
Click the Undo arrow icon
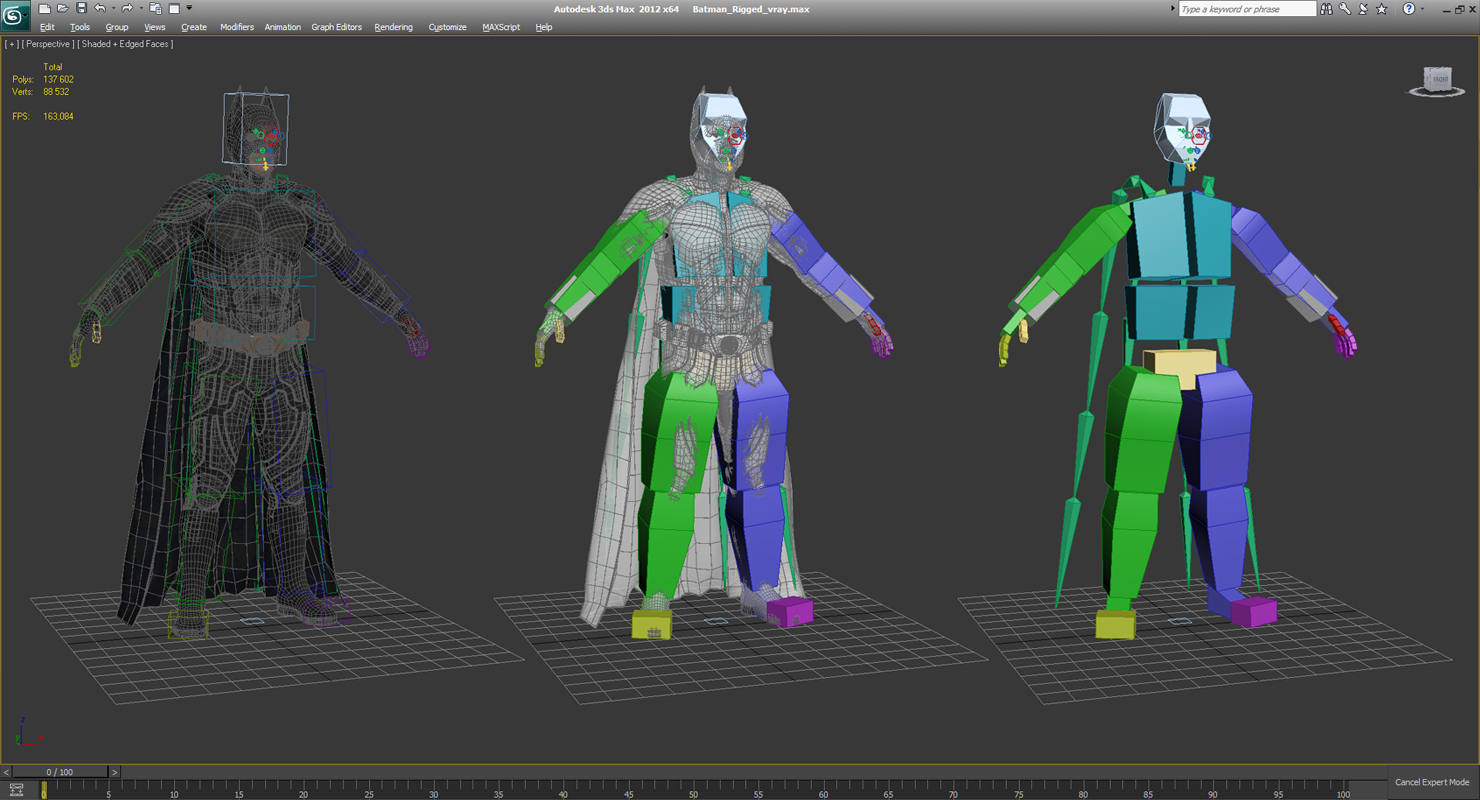tap(100, 9)
